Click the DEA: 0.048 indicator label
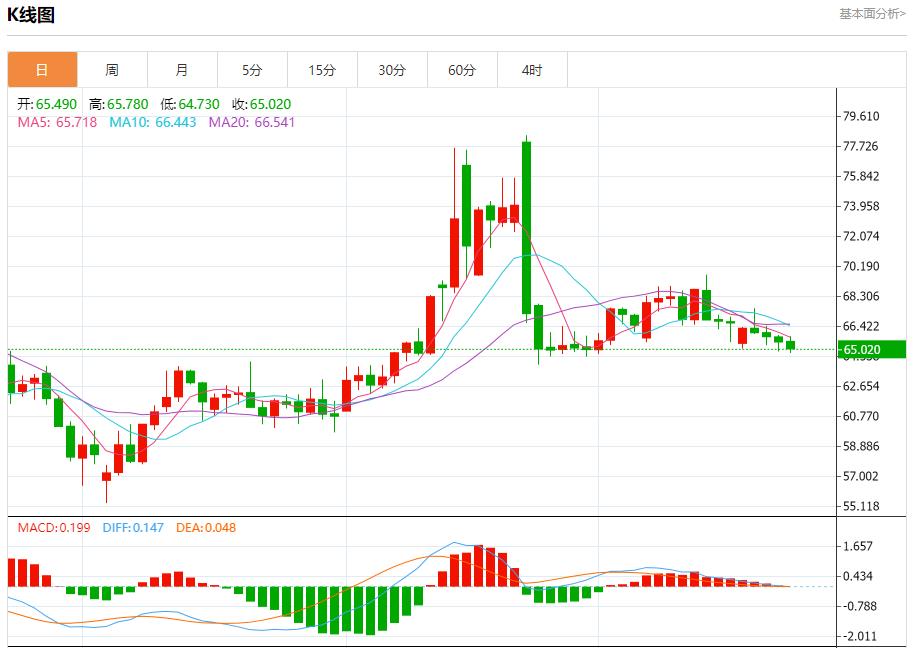 click(208, 527)
